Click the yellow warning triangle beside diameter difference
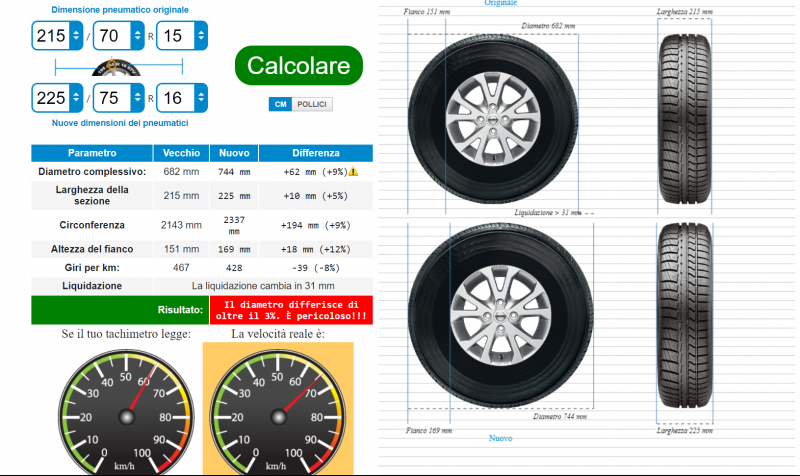The height and width of the screenshot is (476, 800). pos(353,172)
